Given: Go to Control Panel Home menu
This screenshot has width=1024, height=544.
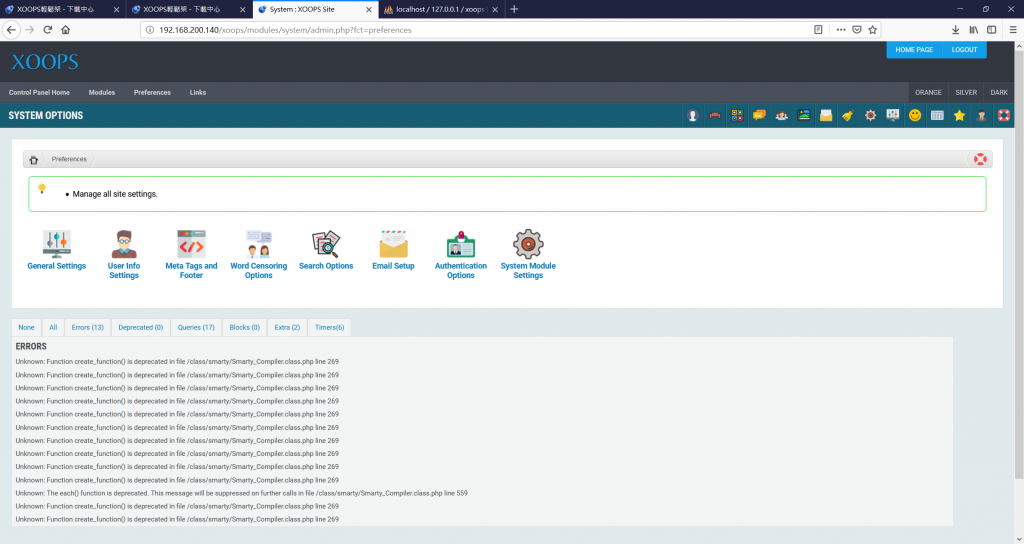Looking at the screenshot, I should click(39, 93).
